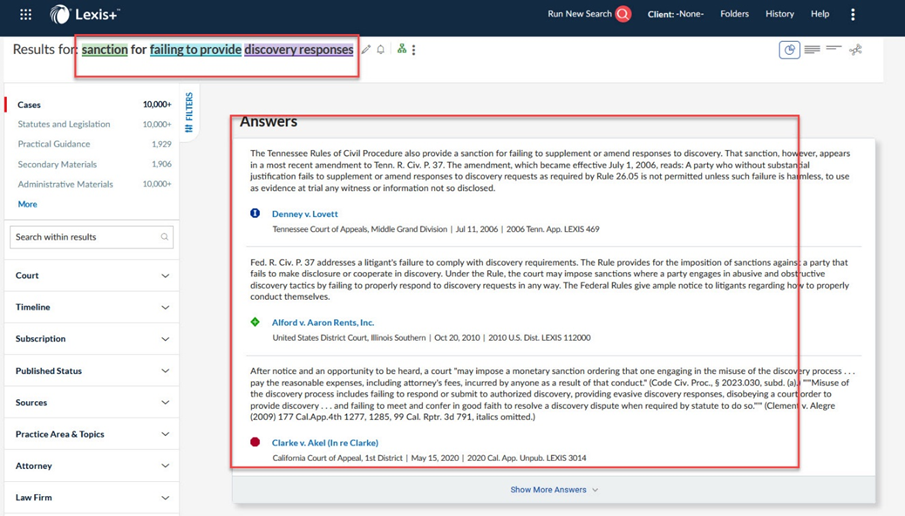Open Alford v. Aaron Rents, Inc.
The width and height of the screenshot is (905, 516).
323,323
